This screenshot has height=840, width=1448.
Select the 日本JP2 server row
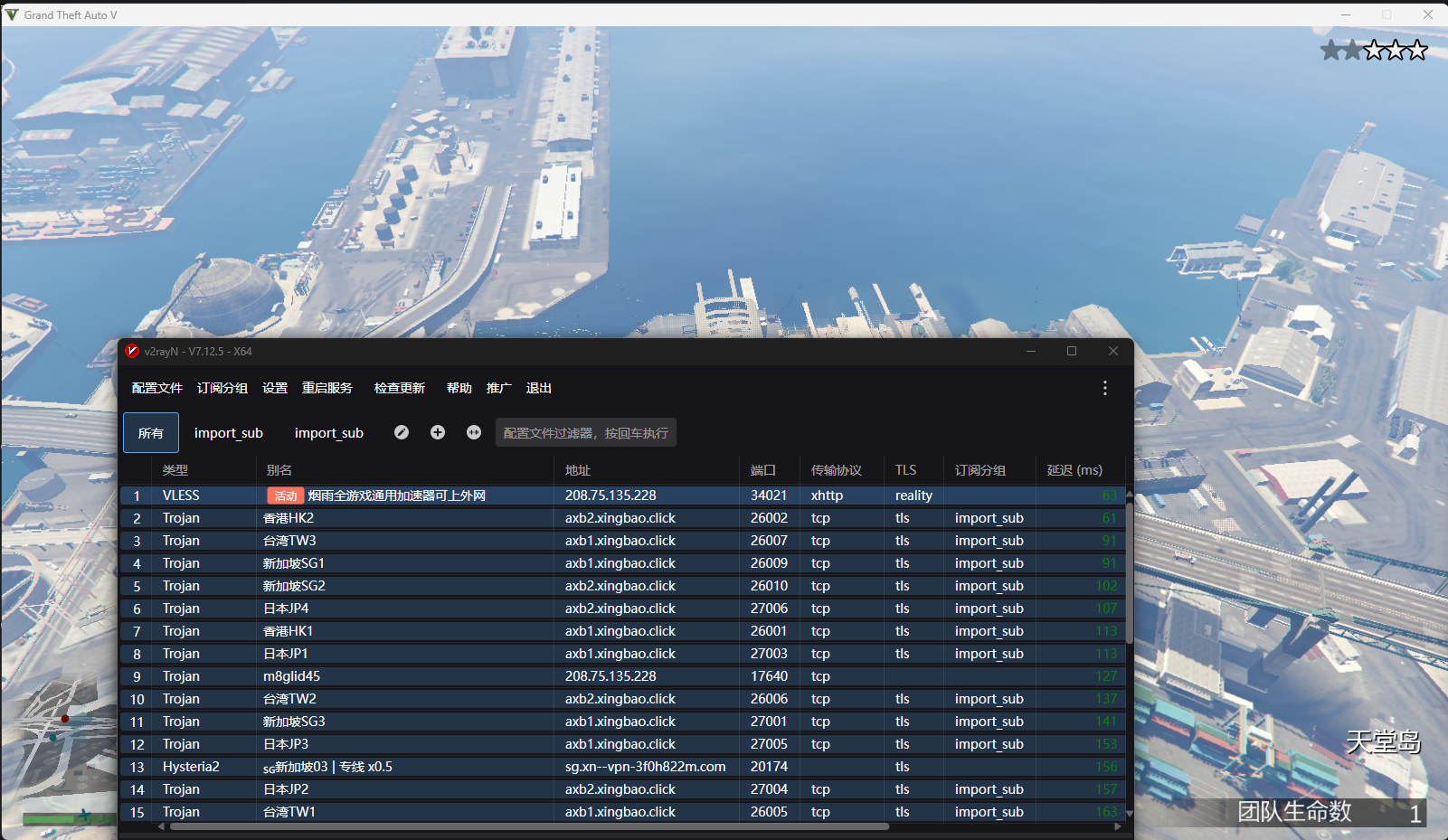(x=622, y=789)
